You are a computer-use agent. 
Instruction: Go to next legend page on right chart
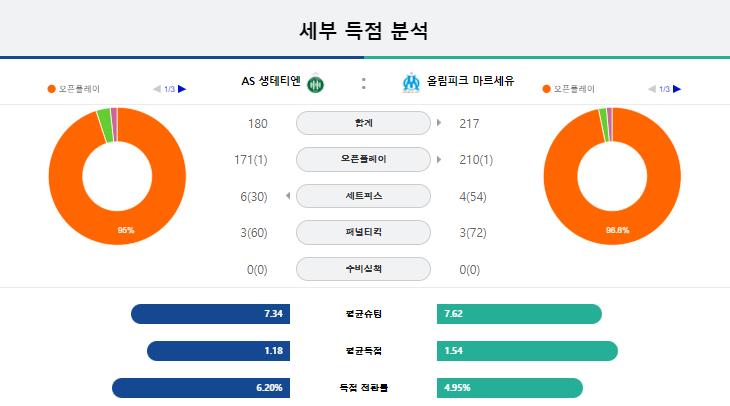[x=677, y=89]
